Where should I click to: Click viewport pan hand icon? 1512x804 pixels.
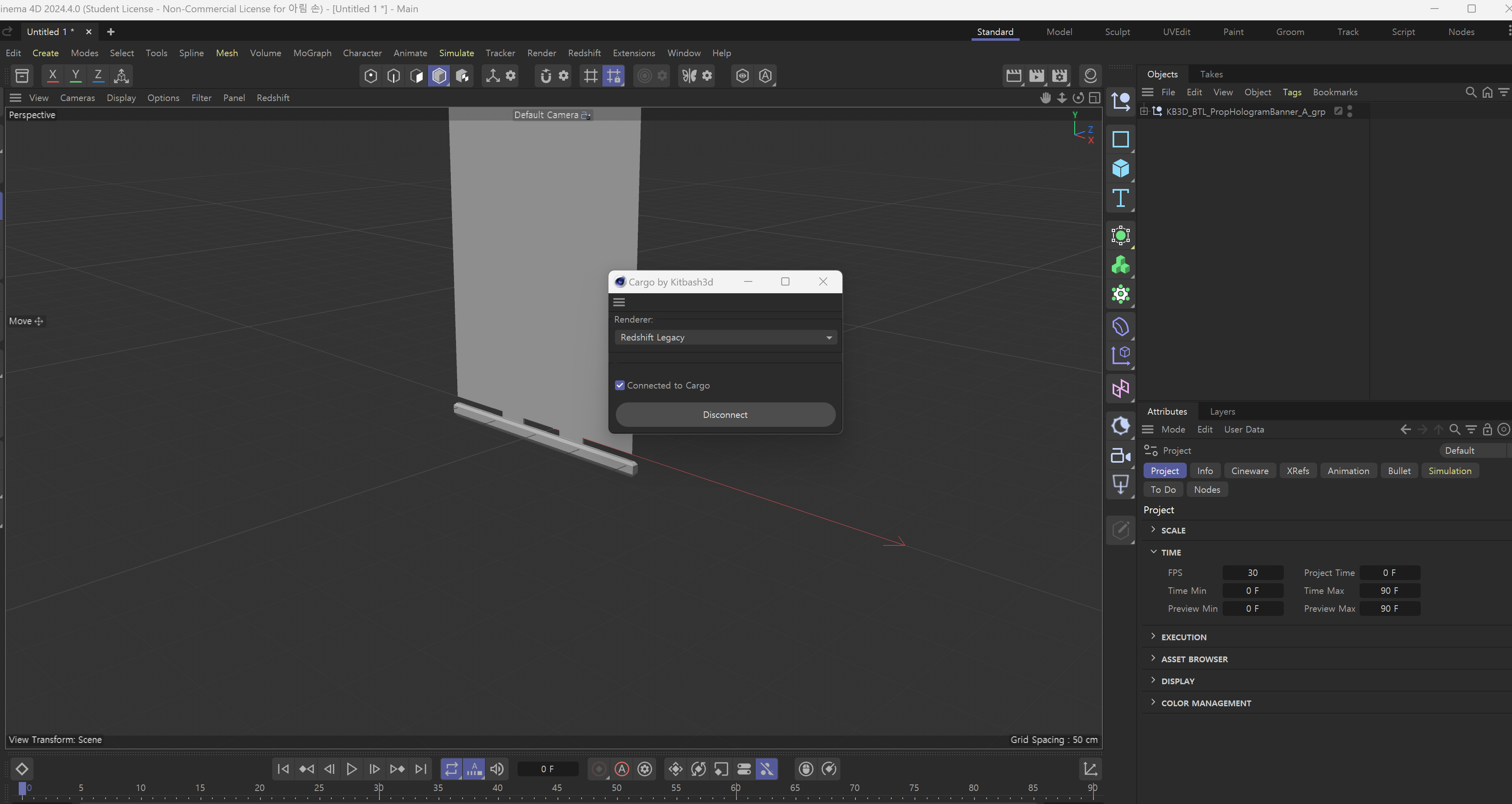[x=1045, y=98]
